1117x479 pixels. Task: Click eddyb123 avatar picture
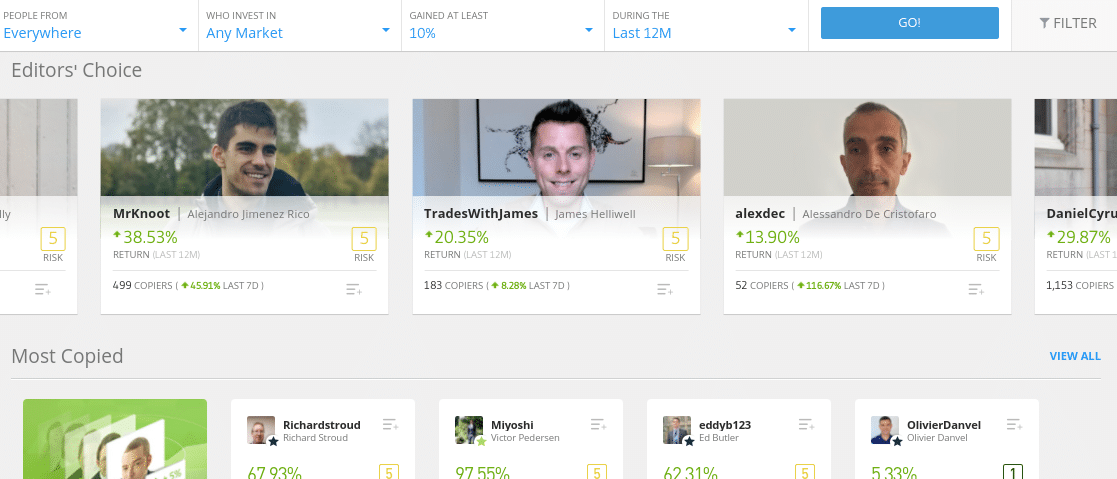(x=677, y=431)
